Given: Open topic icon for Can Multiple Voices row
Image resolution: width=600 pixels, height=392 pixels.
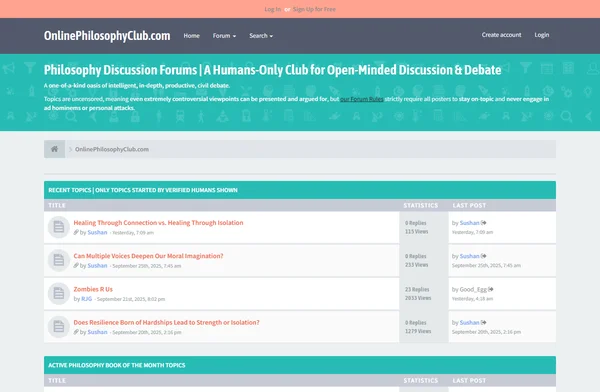Looking at the screenshot, I should pyautogui.click(x=59, y=261).
